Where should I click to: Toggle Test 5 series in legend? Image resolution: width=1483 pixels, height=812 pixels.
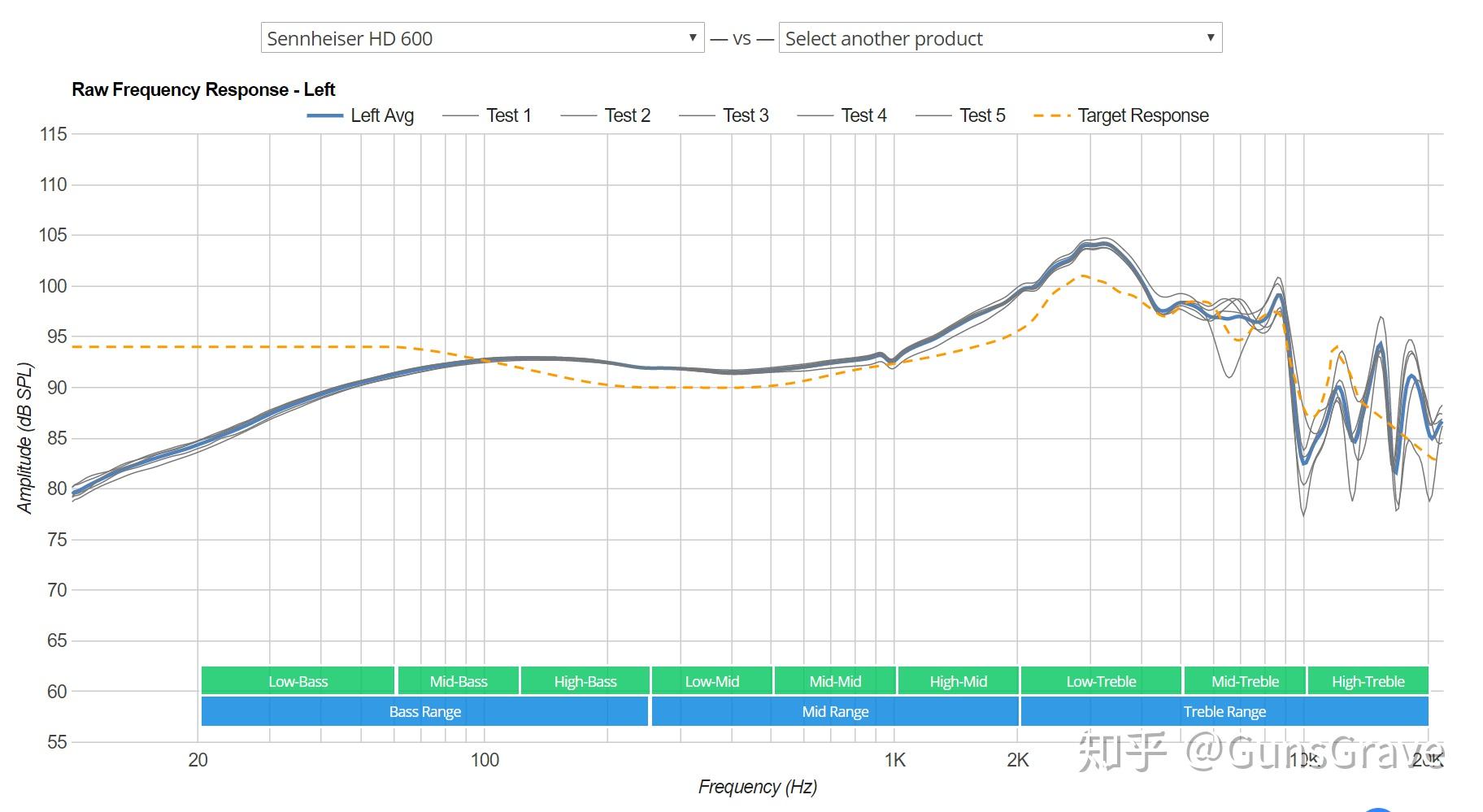(960, 115)
